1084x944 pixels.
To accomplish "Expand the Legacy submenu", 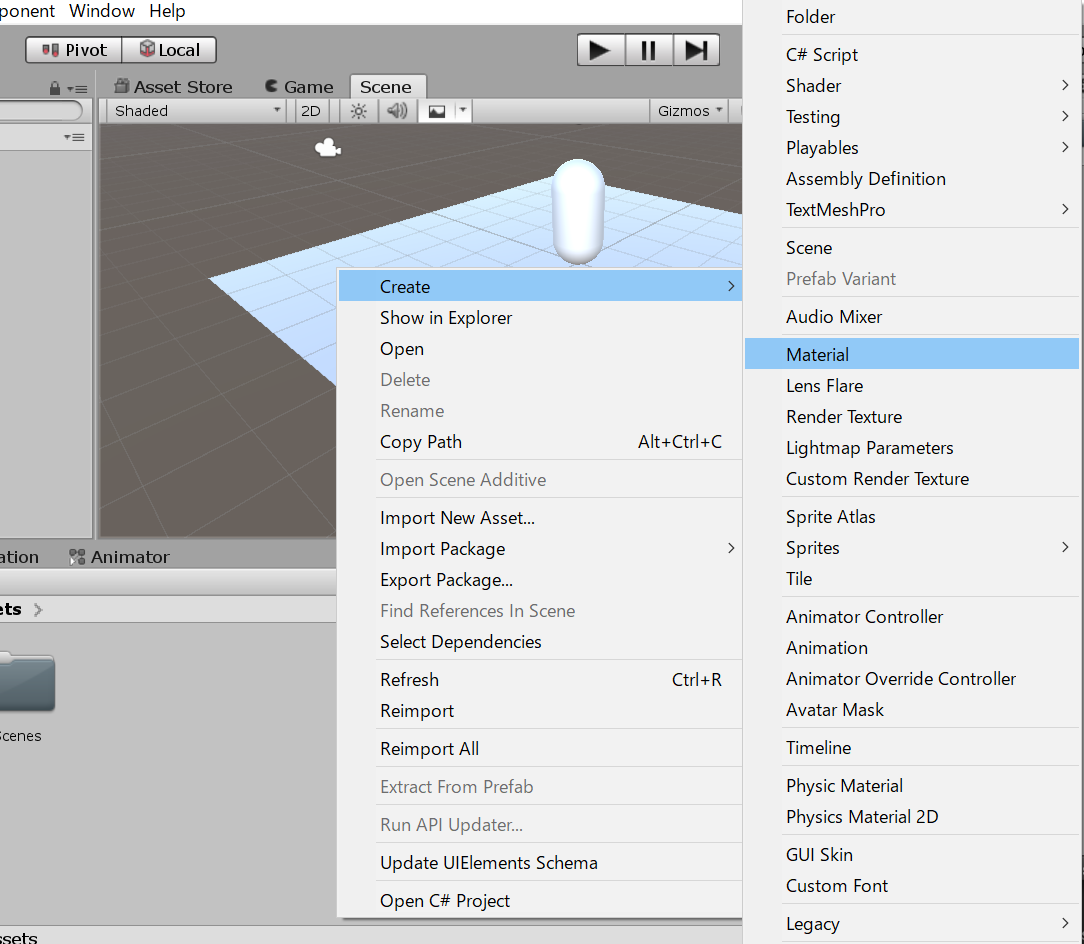I will [x=912, y=923].
